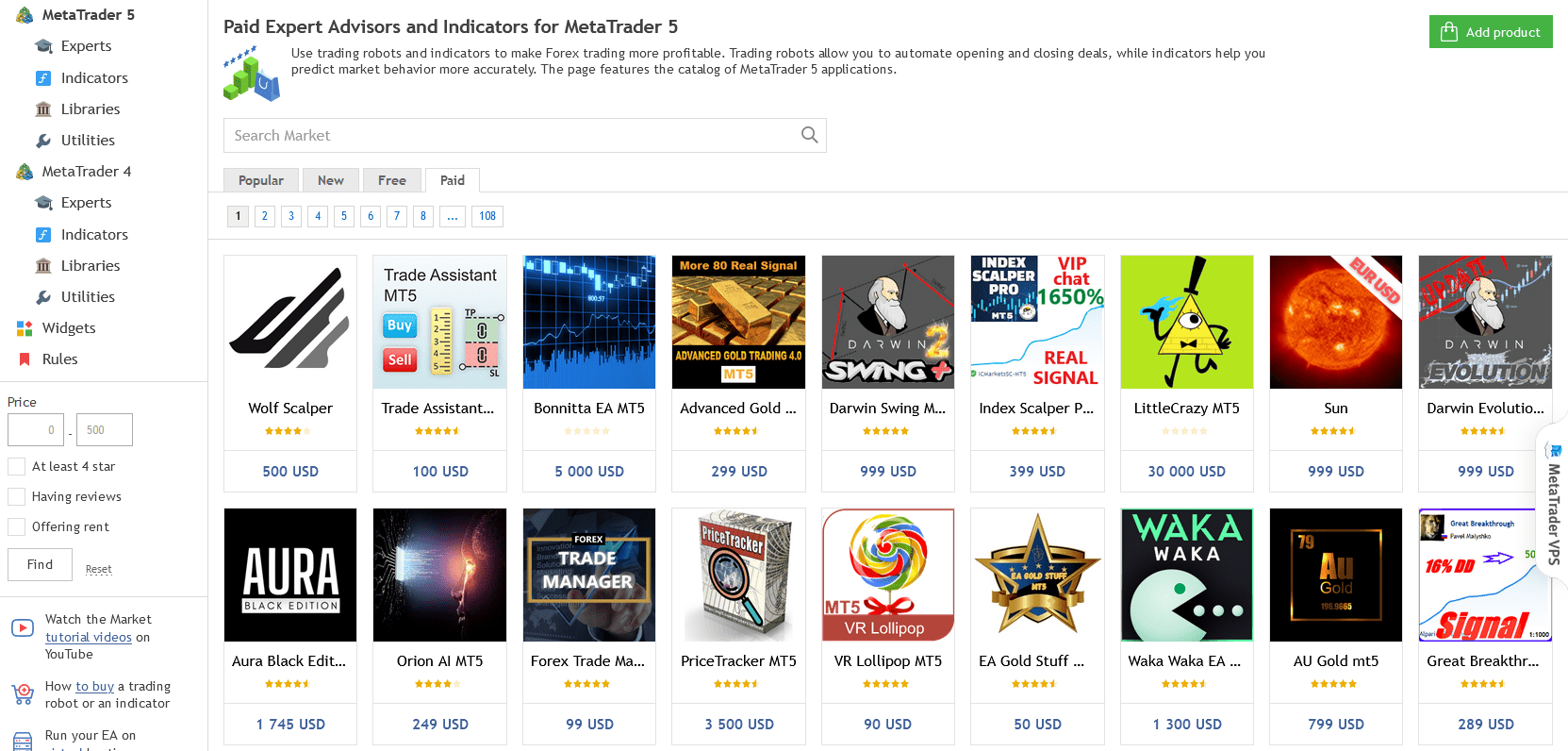Open the Darwin Swing product image

pos(888,322)
